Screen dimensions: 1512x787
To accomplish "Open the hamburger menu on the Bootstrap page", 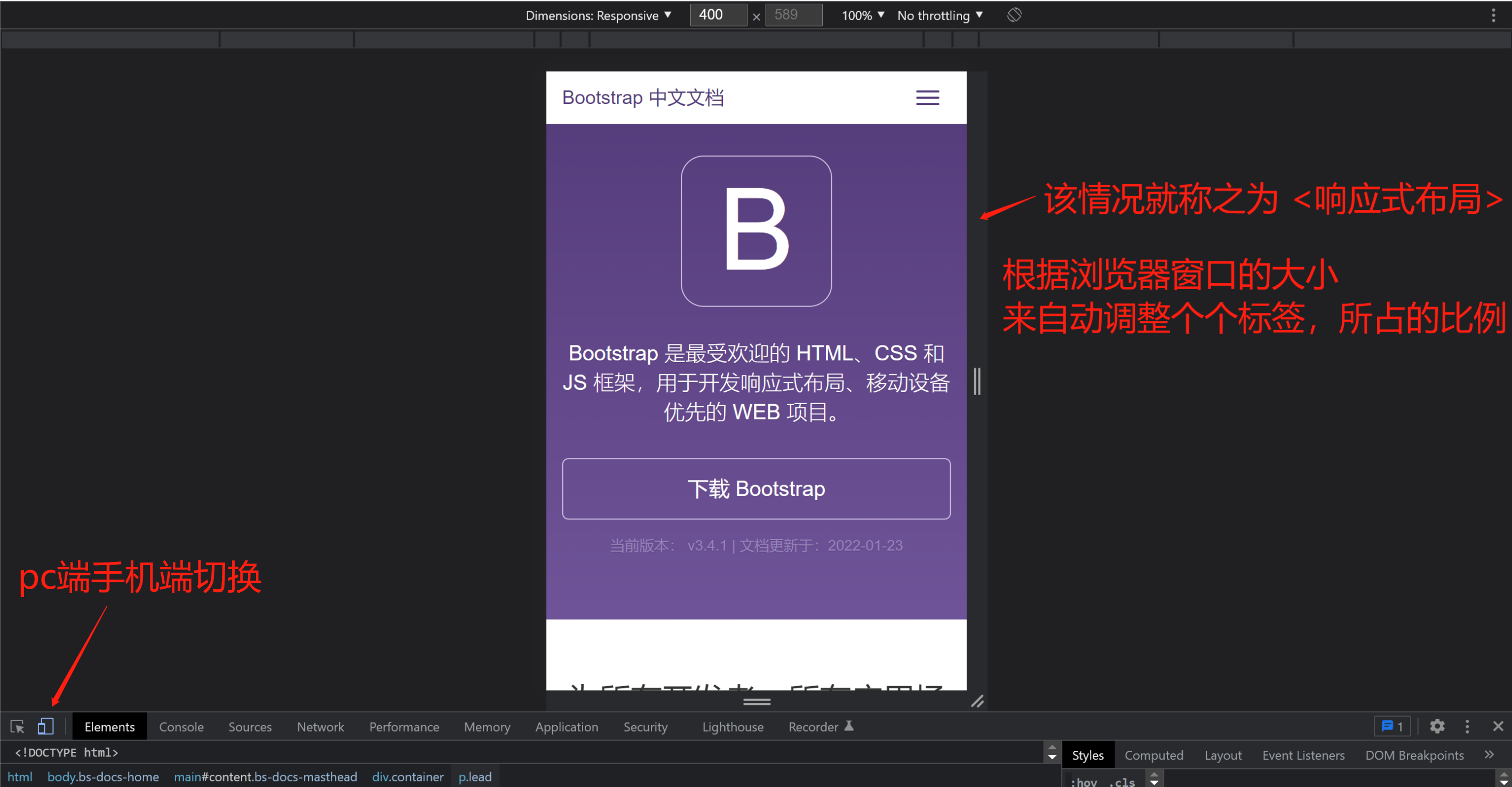I will (x=927, y=98).
